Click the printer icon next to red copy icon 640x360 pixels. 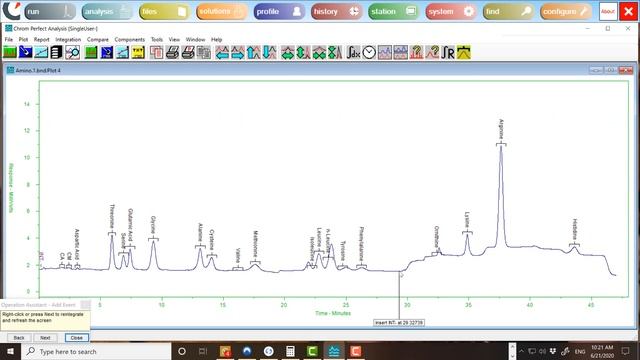(x=172, y=53)
